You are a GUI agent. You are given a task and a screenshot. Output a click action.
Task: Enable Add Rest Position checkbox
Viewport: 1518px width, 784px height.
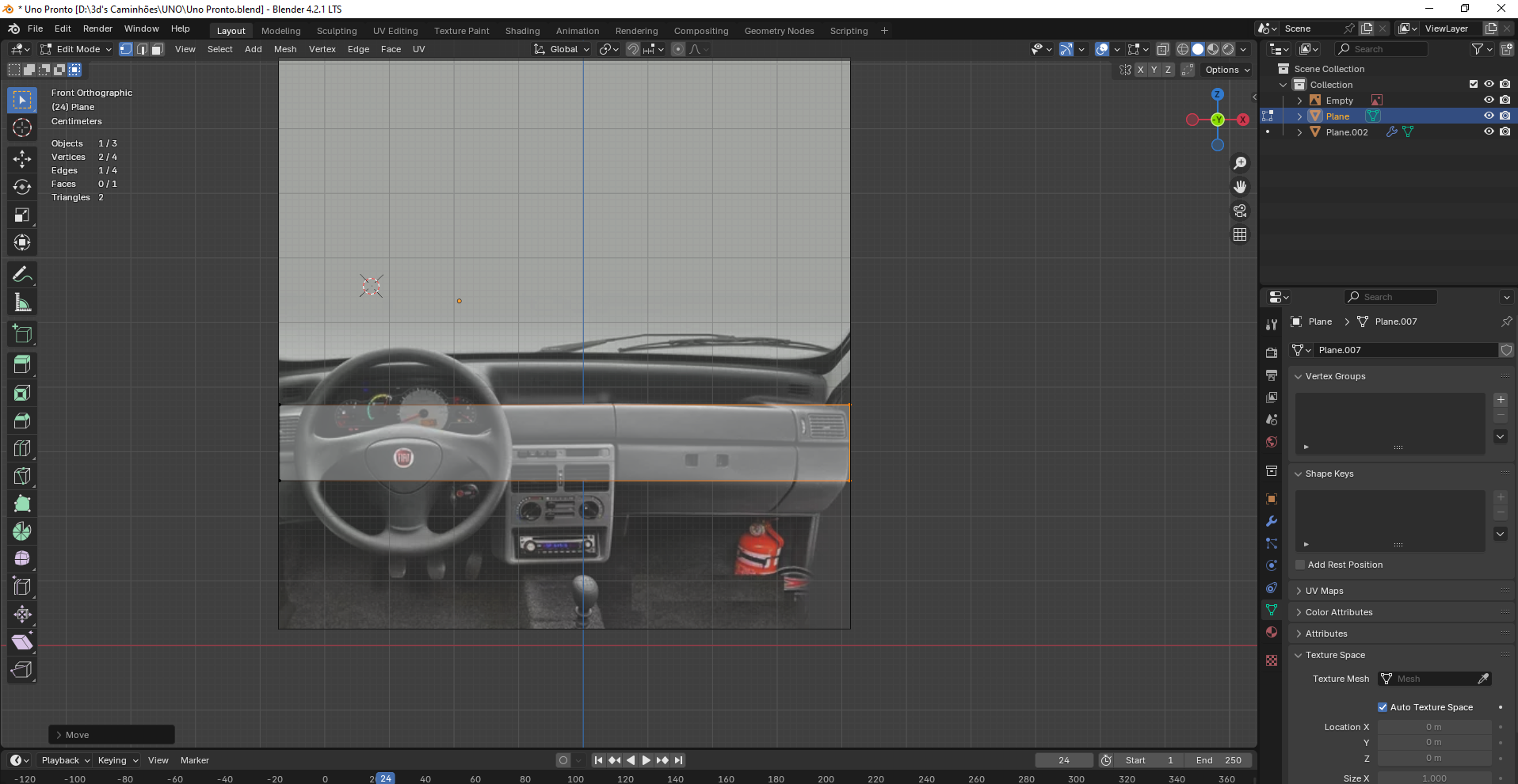1300,565
